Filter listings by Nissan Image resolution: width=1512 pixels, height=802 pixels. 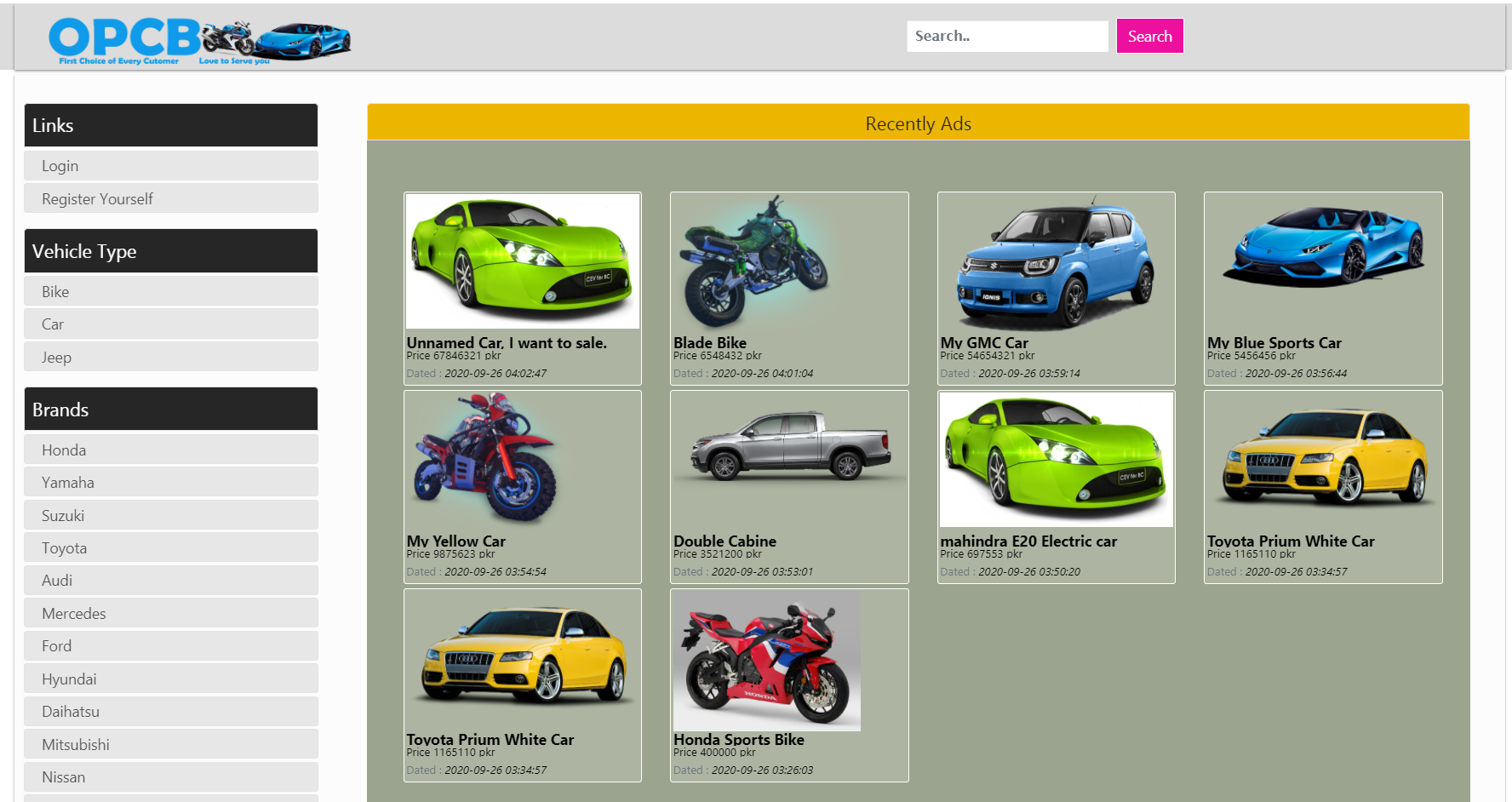point(170,776)
